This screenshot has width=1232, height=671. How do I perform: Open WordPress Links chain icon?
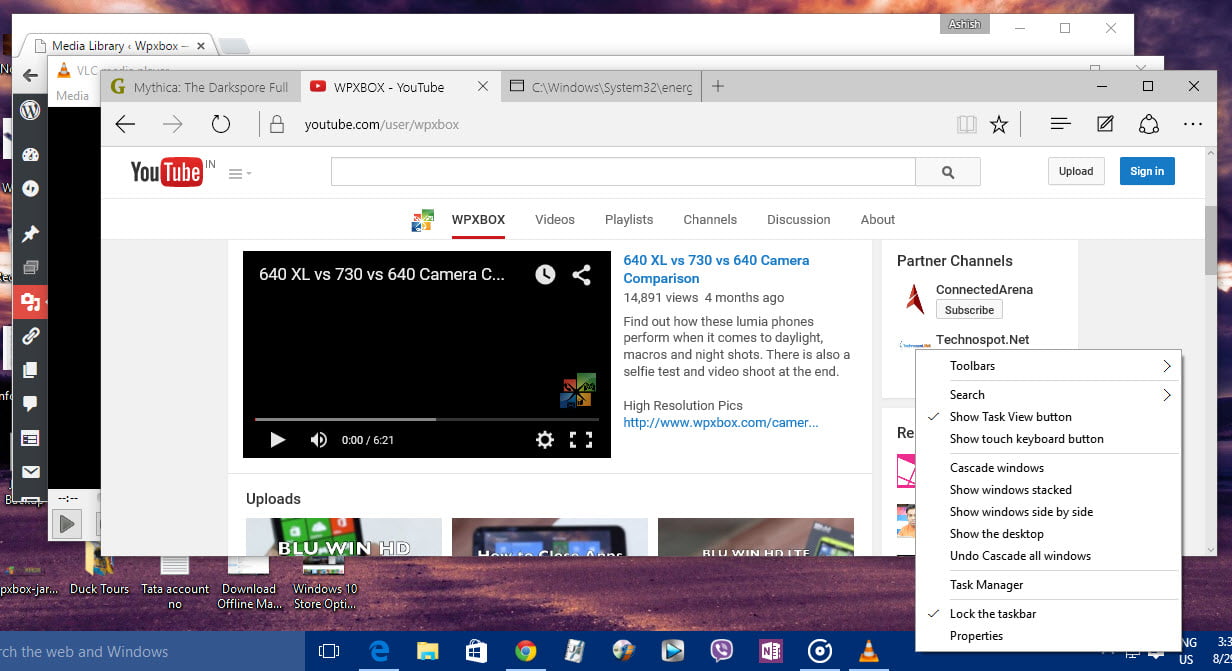point(30,336)
